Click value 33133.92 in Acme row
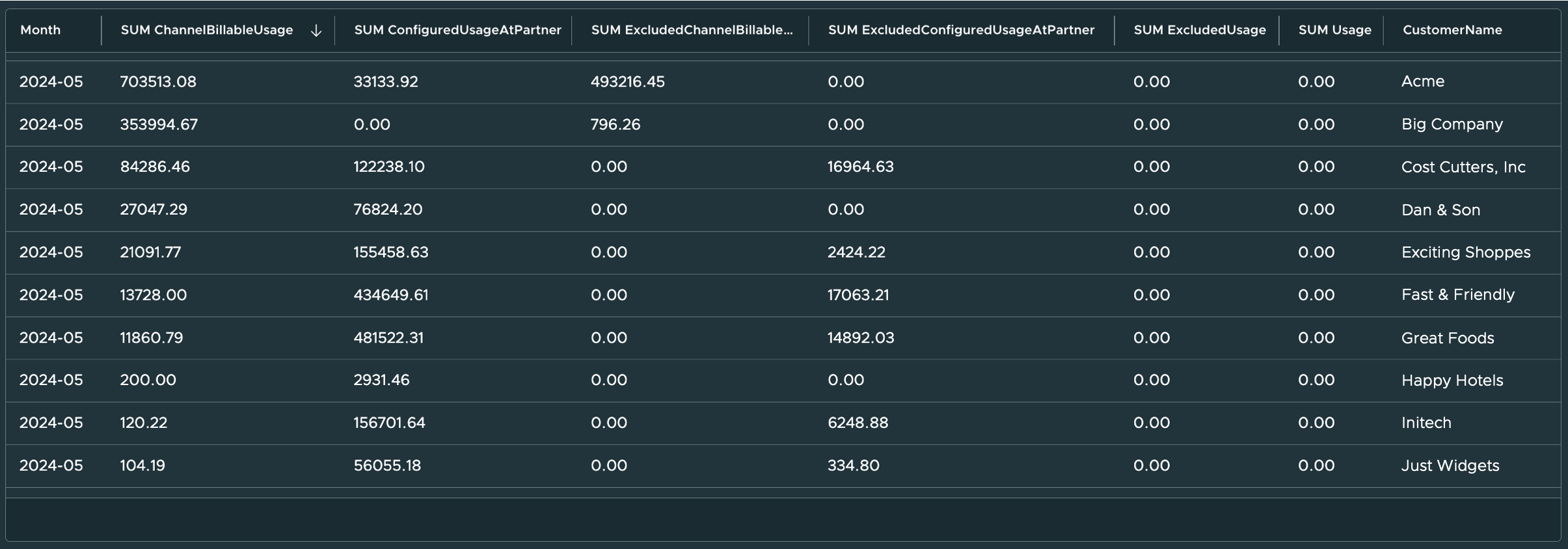1568x549 pixels. point(386,81)
